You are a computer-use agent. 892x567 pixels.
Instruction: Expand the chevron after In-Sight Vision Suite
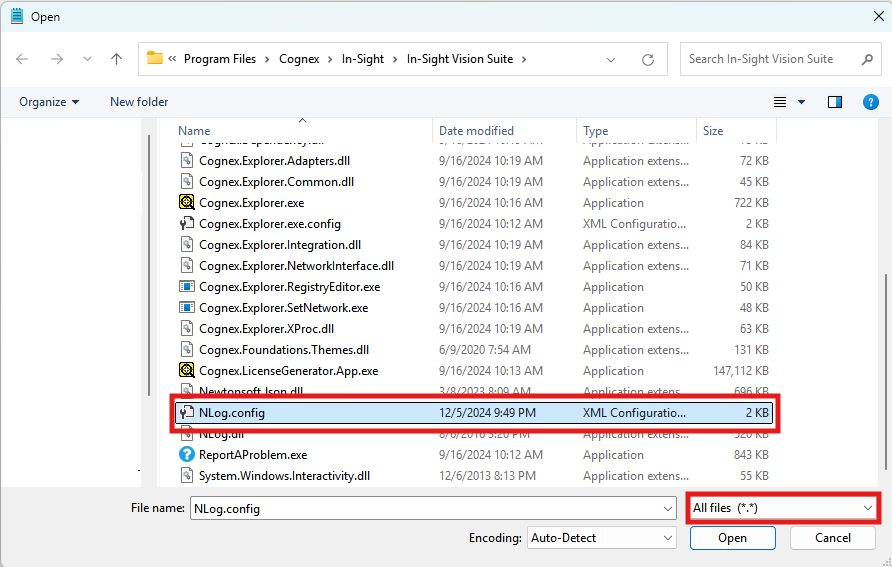point(524,60)
